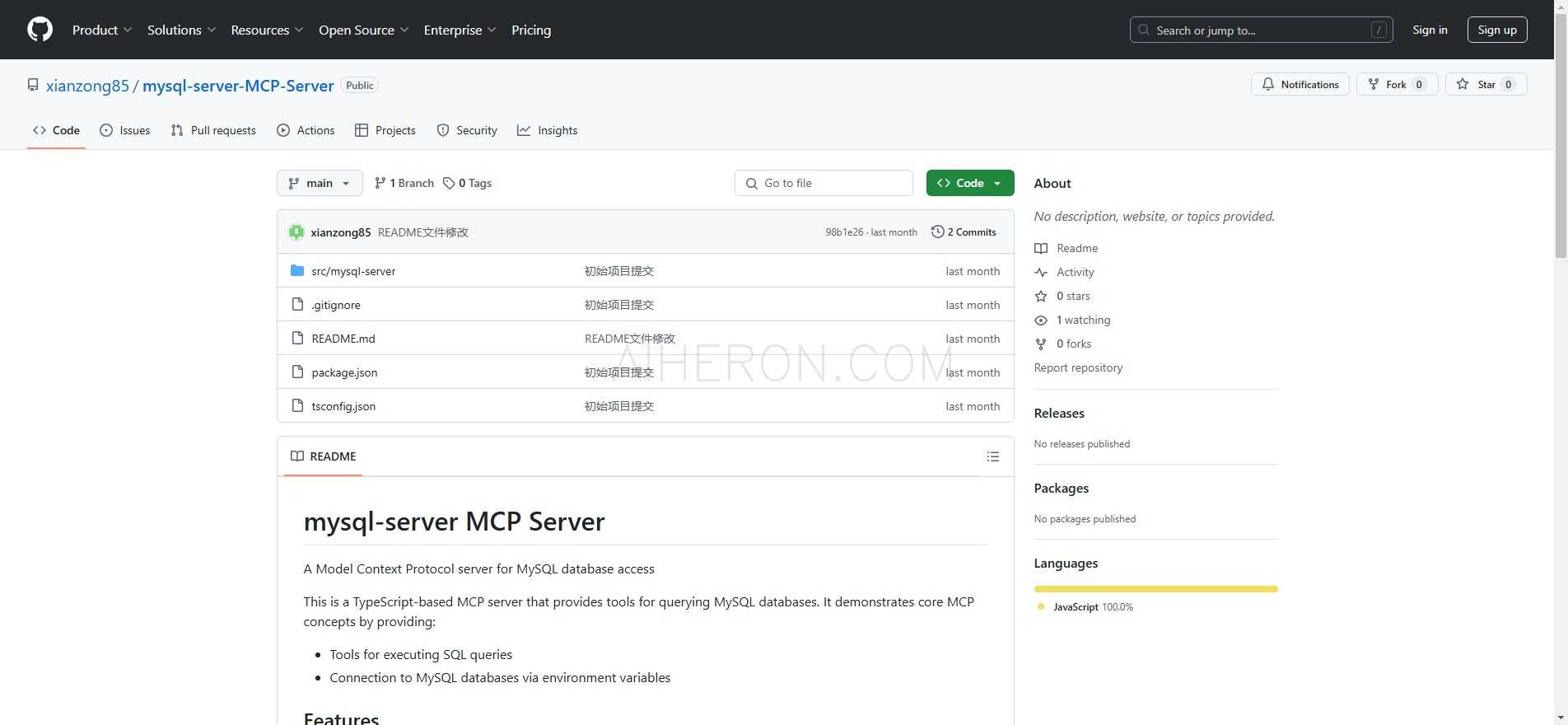
Task: Expand the Product menu
Action: click(x=101, y=30)
